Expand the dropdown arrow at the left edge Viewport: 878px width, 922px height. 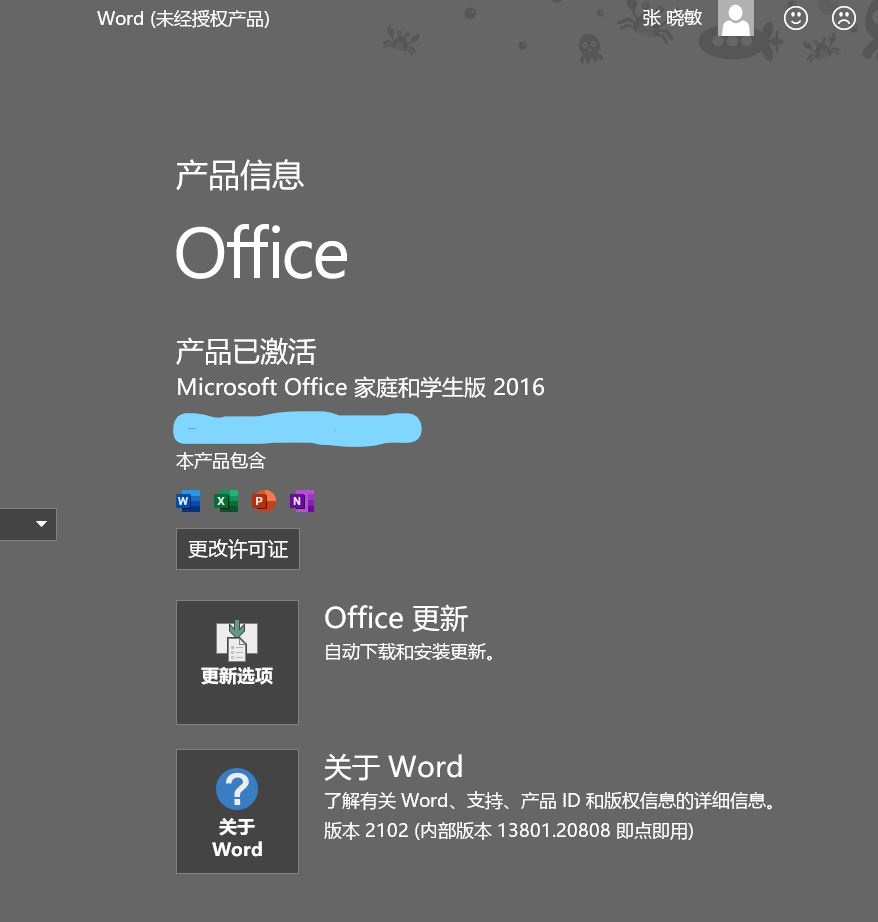point(41,524)
